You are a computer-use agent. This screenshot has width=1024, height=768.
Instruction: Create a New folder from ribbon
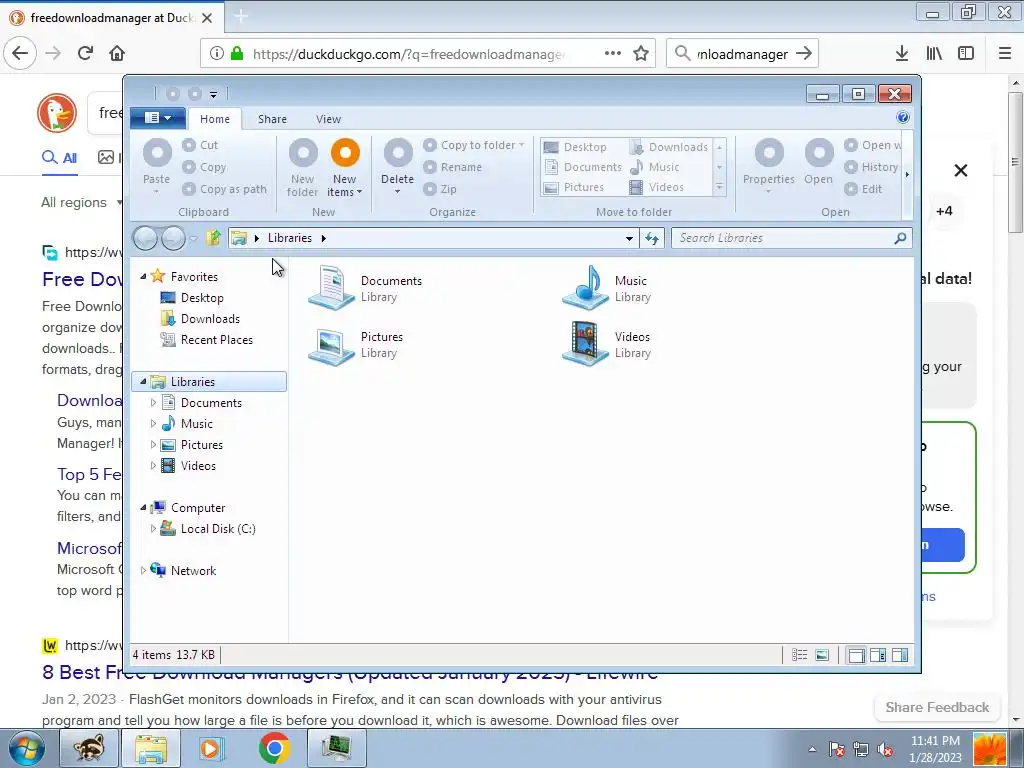tap(302, 168)
